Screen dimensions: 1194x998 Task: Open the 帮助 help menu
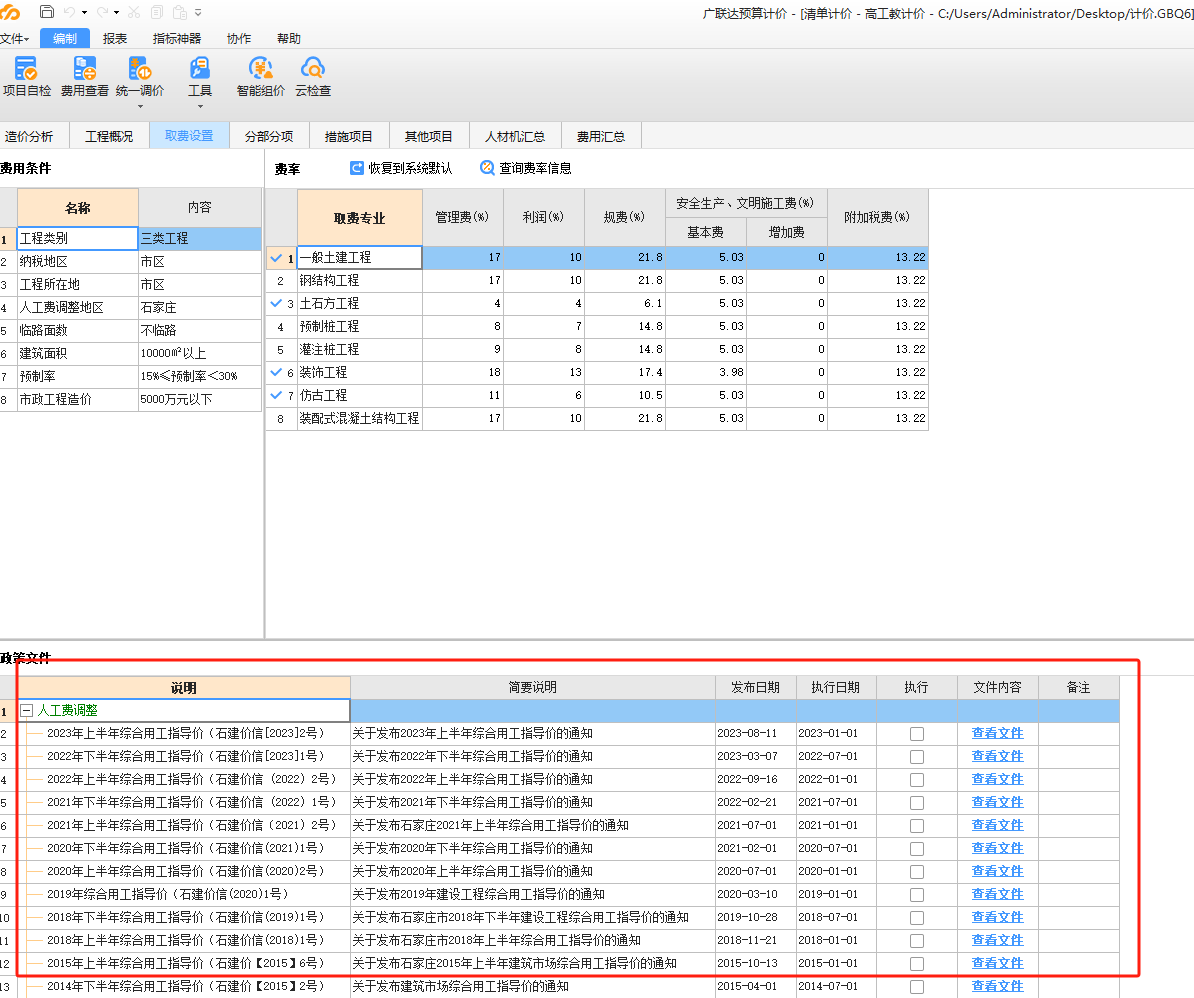(x=289, y=38)
